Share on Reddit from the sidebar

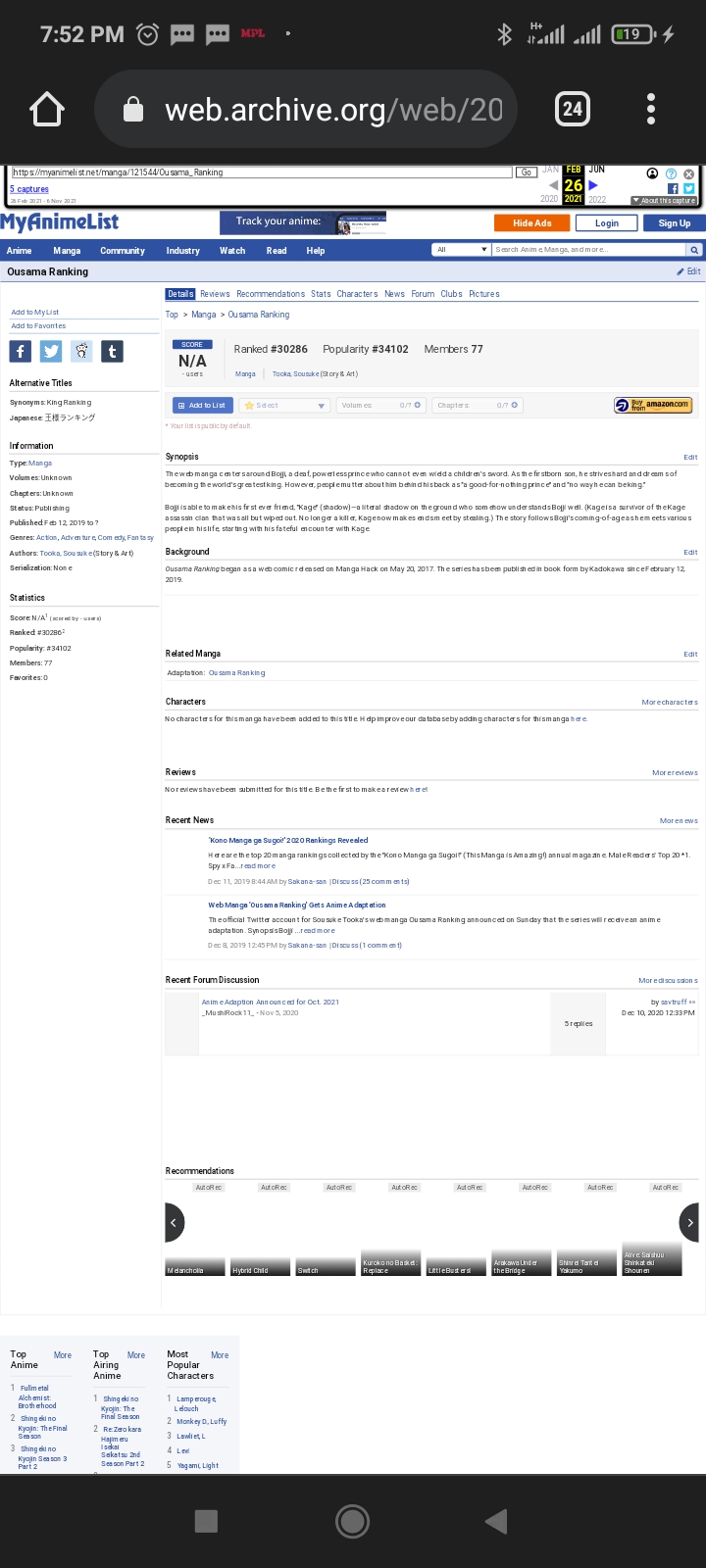pos(81,351)
